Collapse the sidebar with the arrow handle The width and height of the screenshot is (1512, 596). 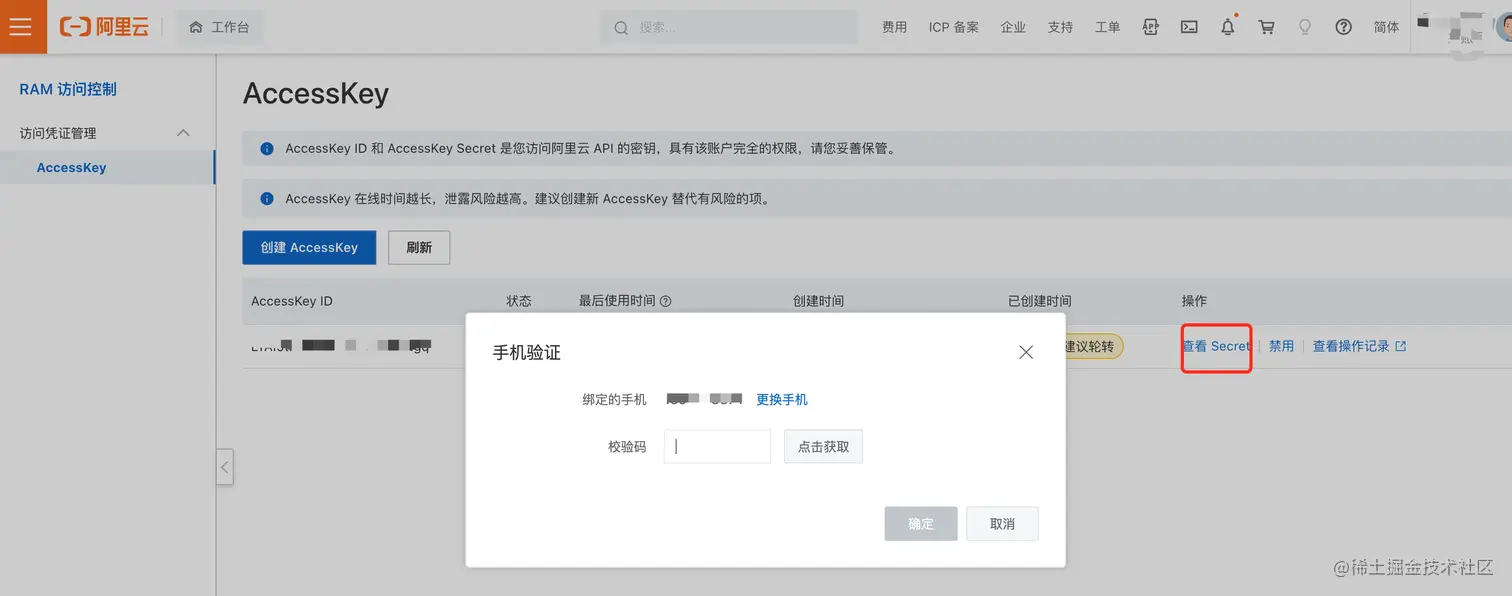click(x=225, y=467)
